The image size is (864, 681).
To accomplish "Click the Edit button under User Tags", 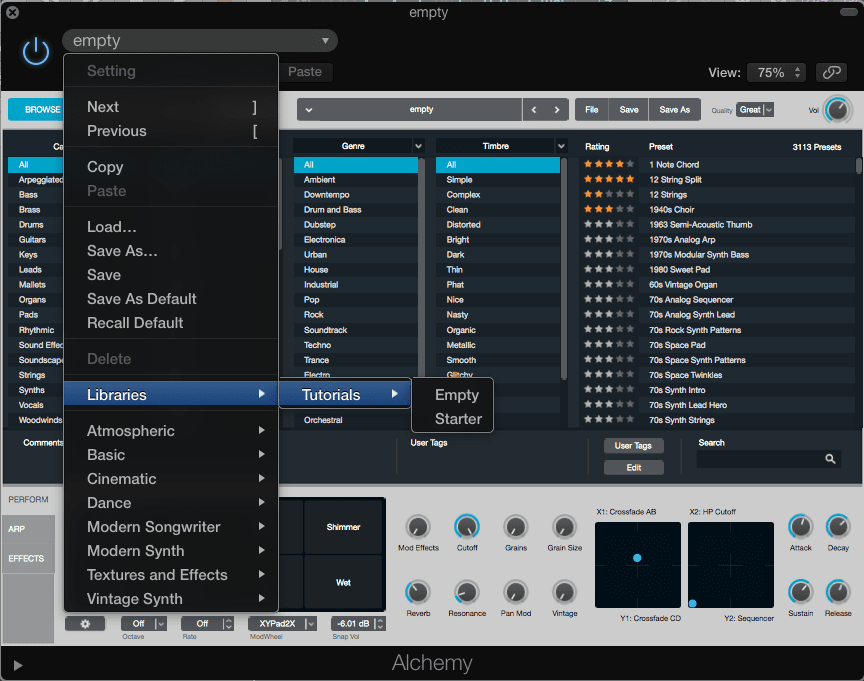I will pos(633,467).
